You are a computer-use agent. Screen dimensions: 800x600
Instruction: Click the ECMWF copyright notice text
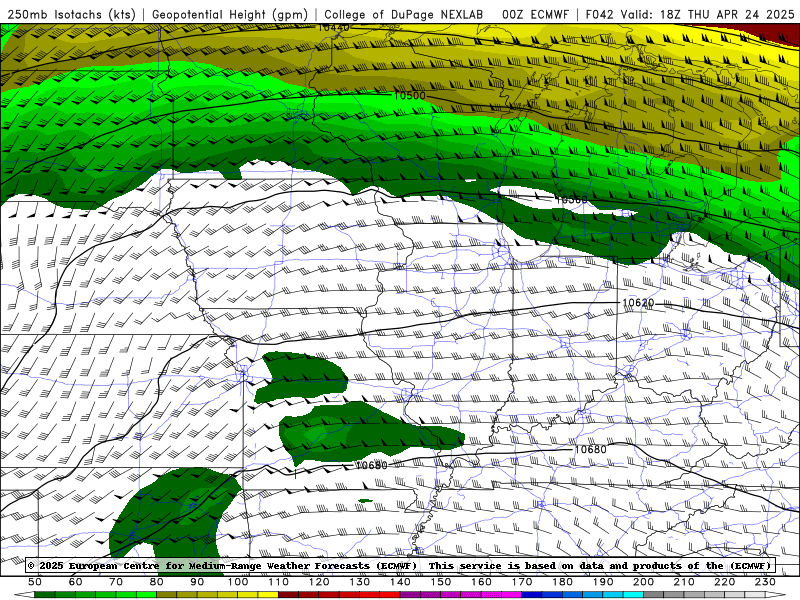399,565
